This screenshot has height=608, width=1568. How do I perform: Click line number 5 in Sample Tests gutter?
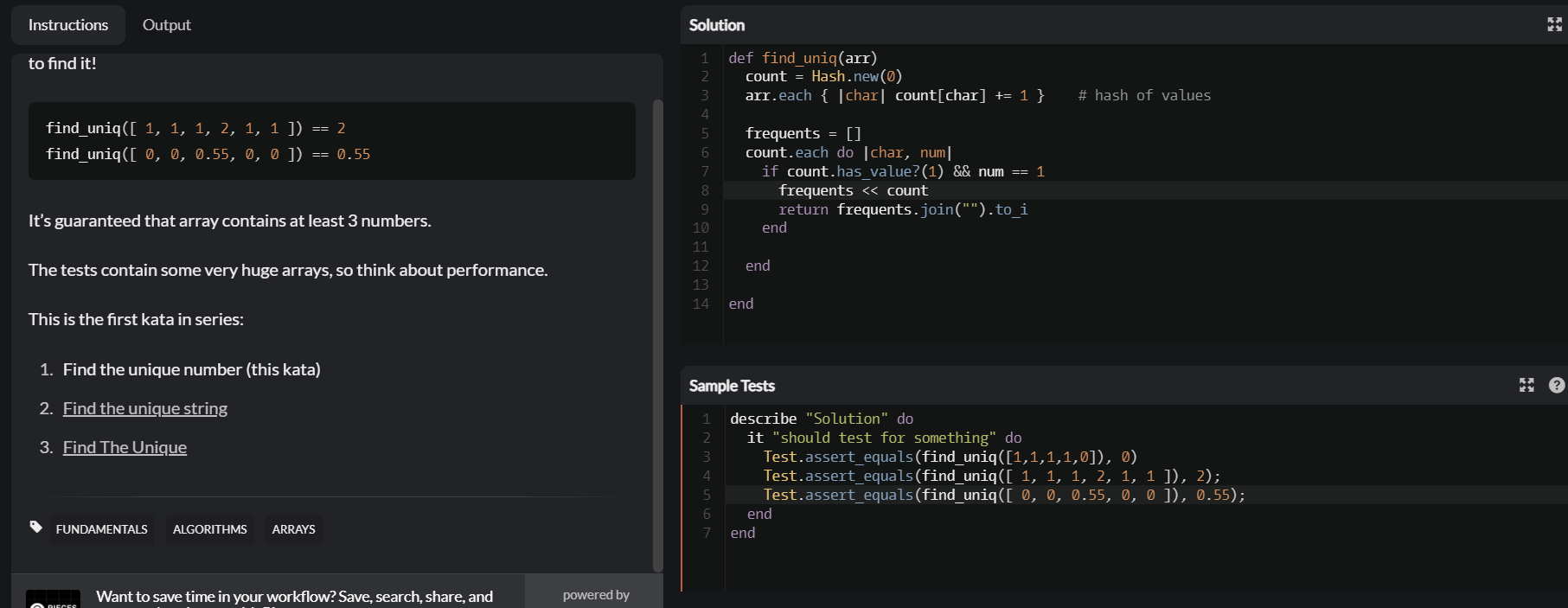click(x=707, y=495)
